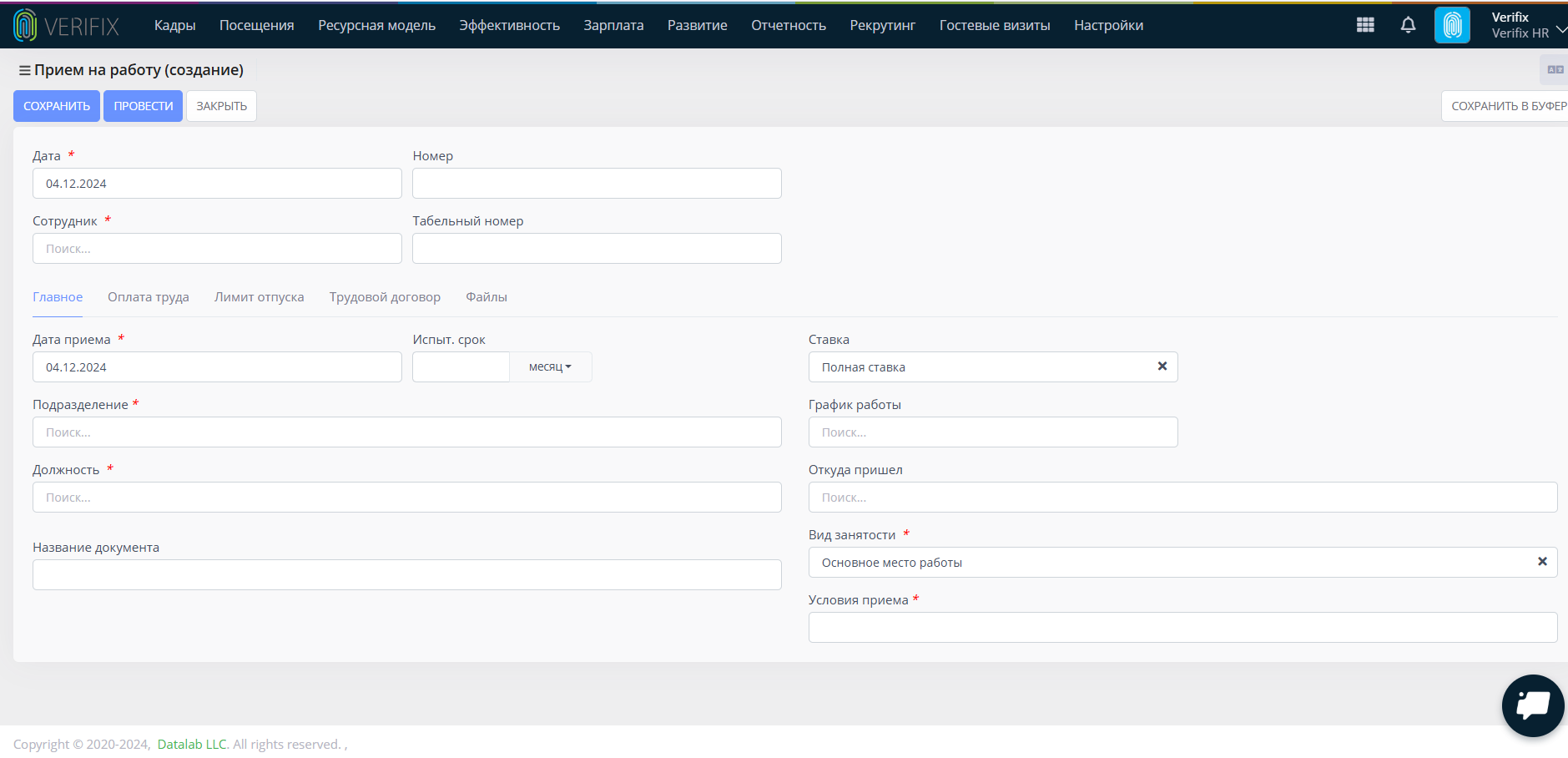1568x758 pixels.
Task: Open the Зарплата menu
Action: (x=613, y=26)
